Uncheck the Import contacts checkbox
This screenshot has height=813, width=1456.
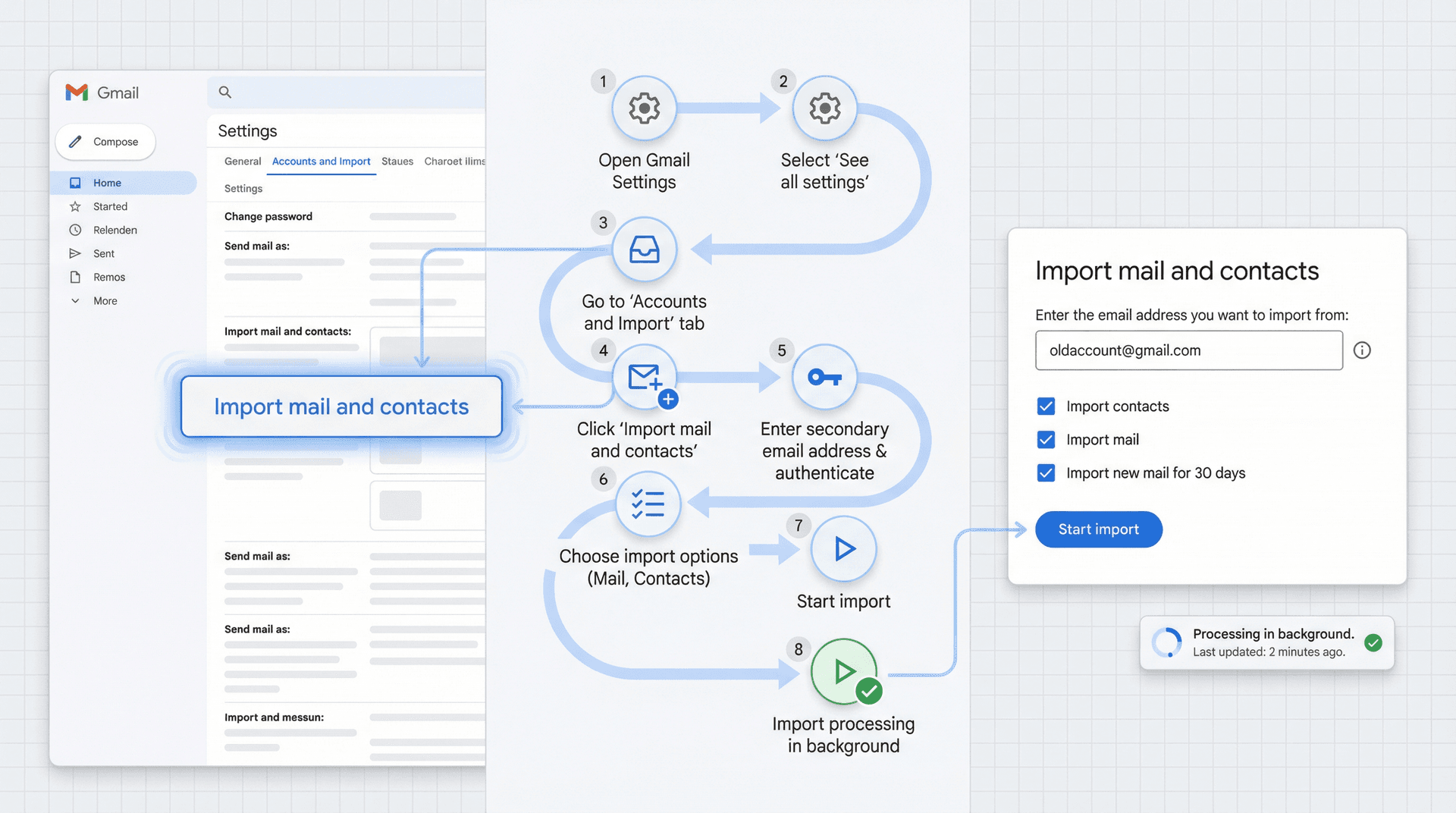pyautogui.click(x=1046, y=406)
